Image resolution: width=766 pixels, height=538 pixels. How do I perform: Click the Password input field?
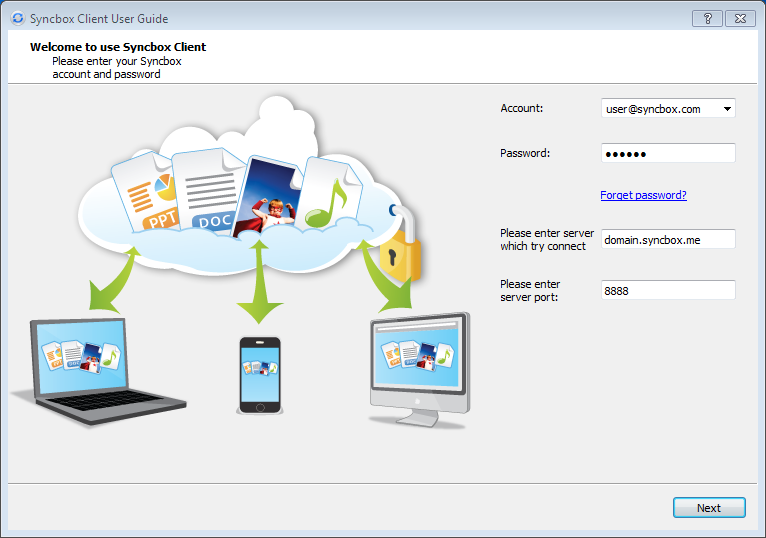[668, 153]
